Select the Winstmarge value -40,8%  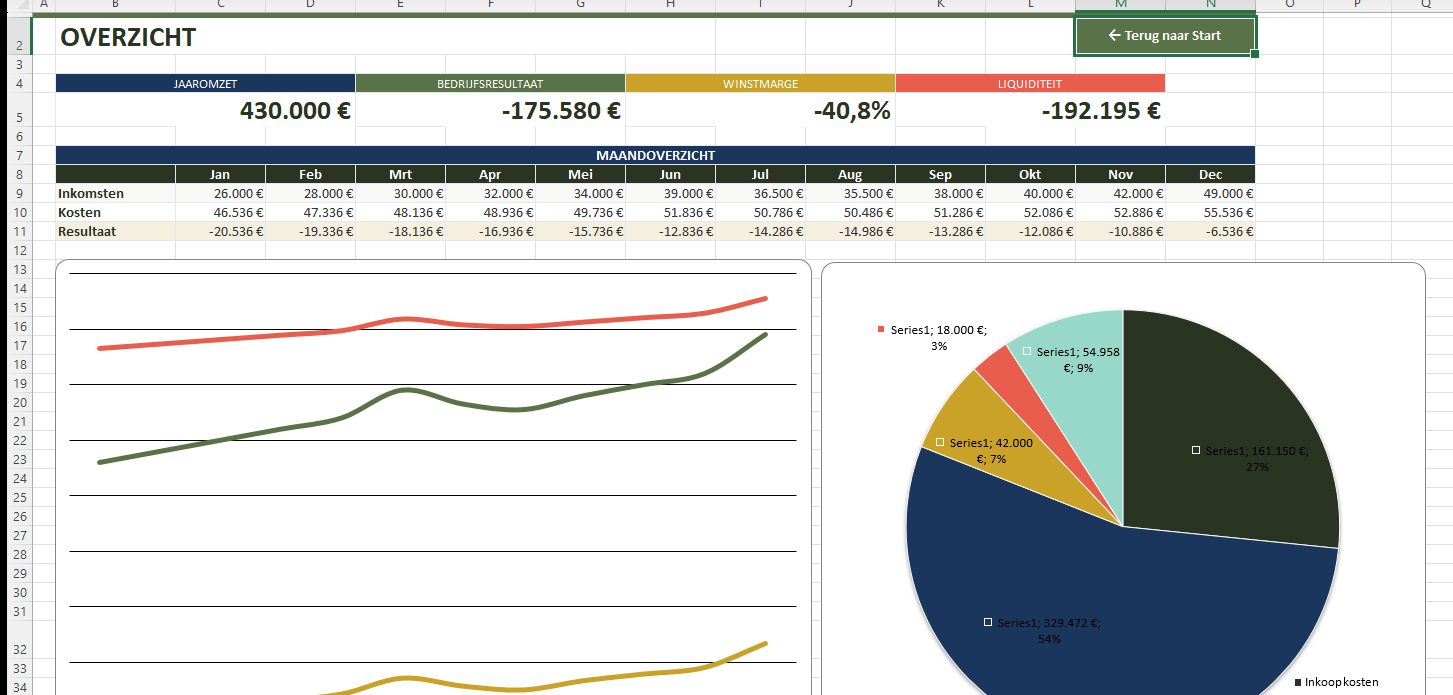pyautogui.click(x=851, y=110)
